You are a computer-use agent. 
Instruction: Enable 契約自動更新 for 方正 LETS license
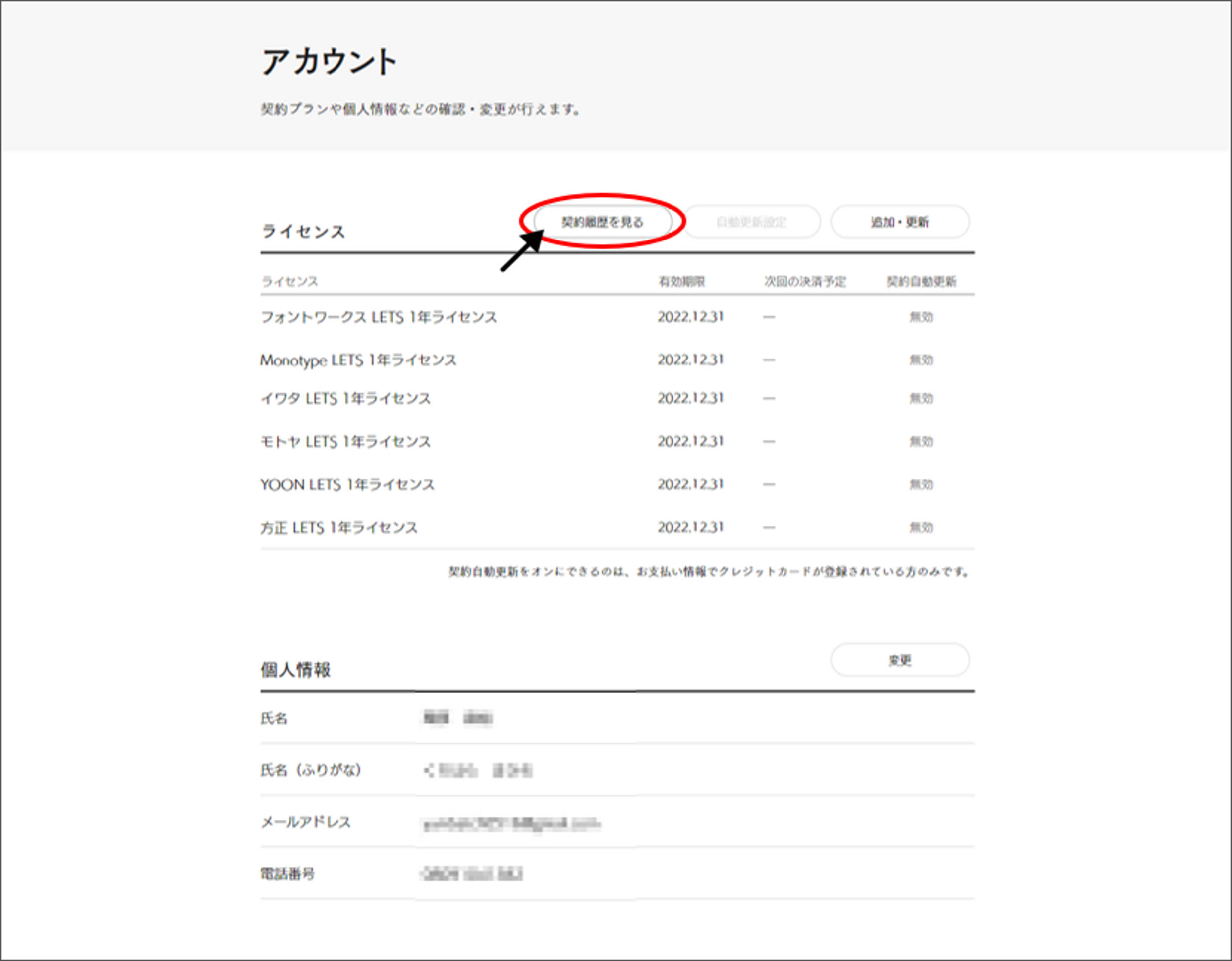click(x=921, y=526)
